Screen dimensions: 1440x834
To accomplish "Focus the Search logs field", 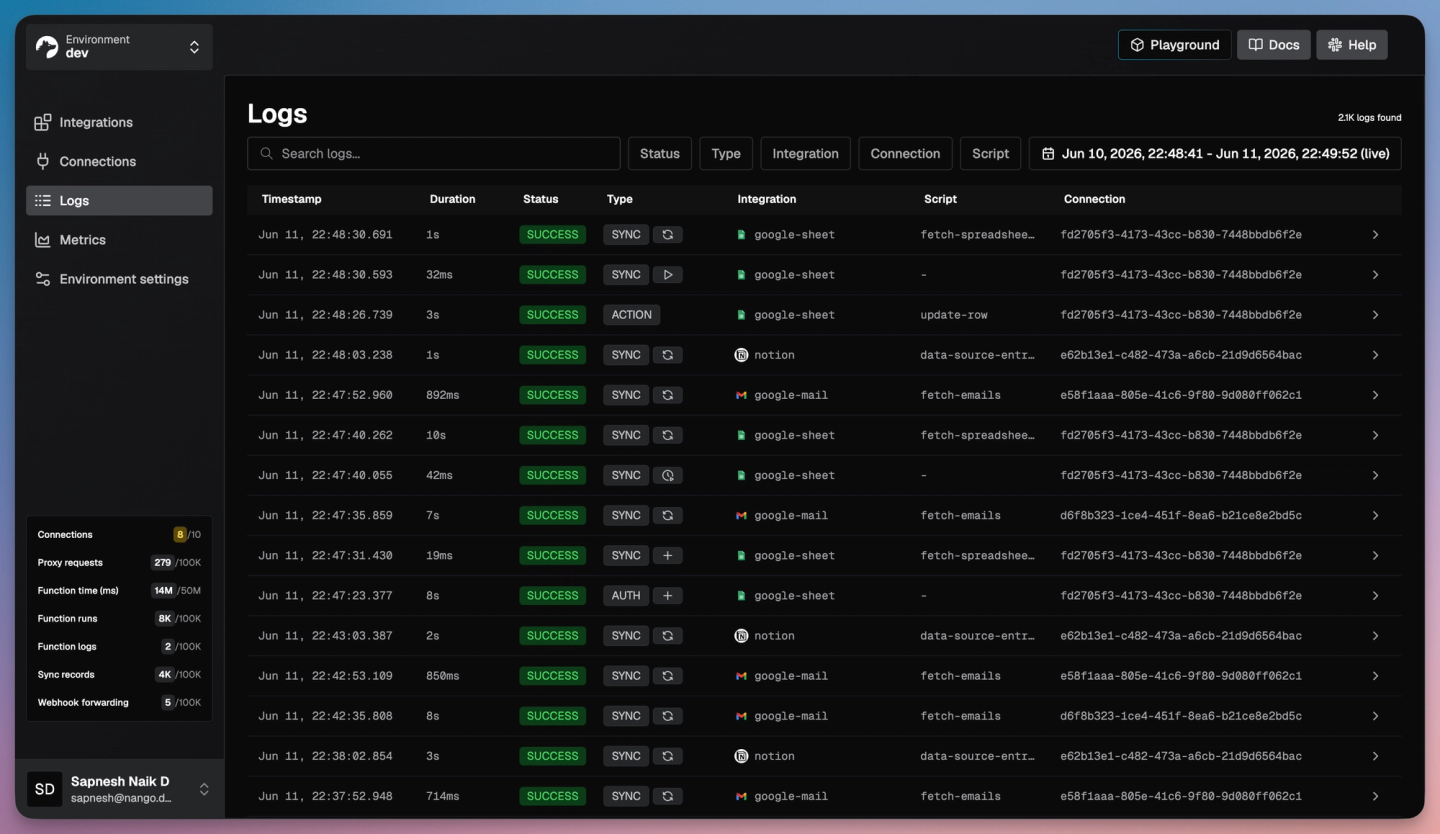I will [x=434, y=154].
